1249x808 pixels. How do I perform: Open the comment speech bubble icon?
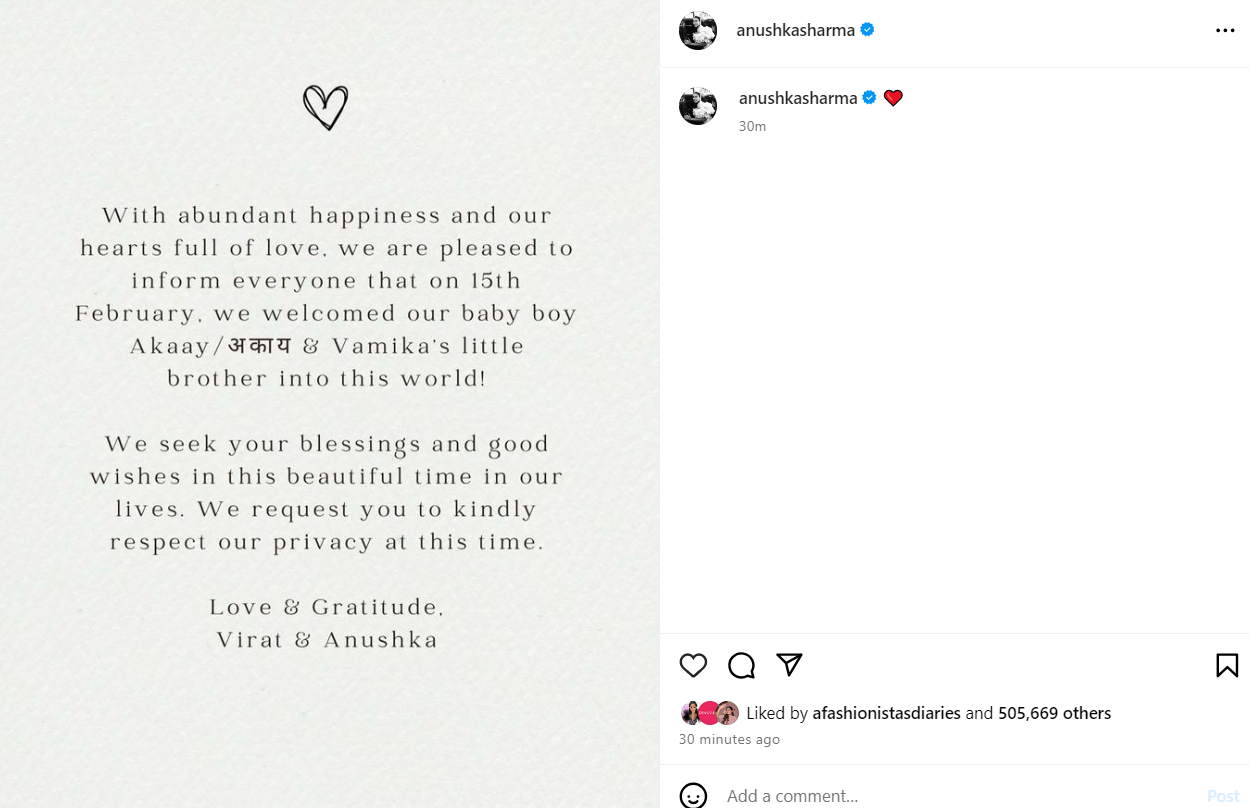pos(741,665)
